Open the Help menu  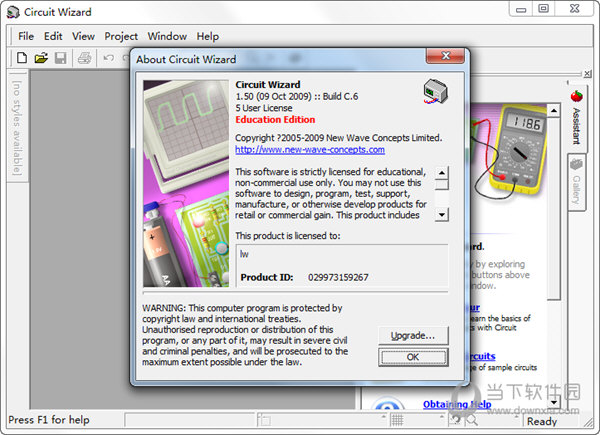208,36
